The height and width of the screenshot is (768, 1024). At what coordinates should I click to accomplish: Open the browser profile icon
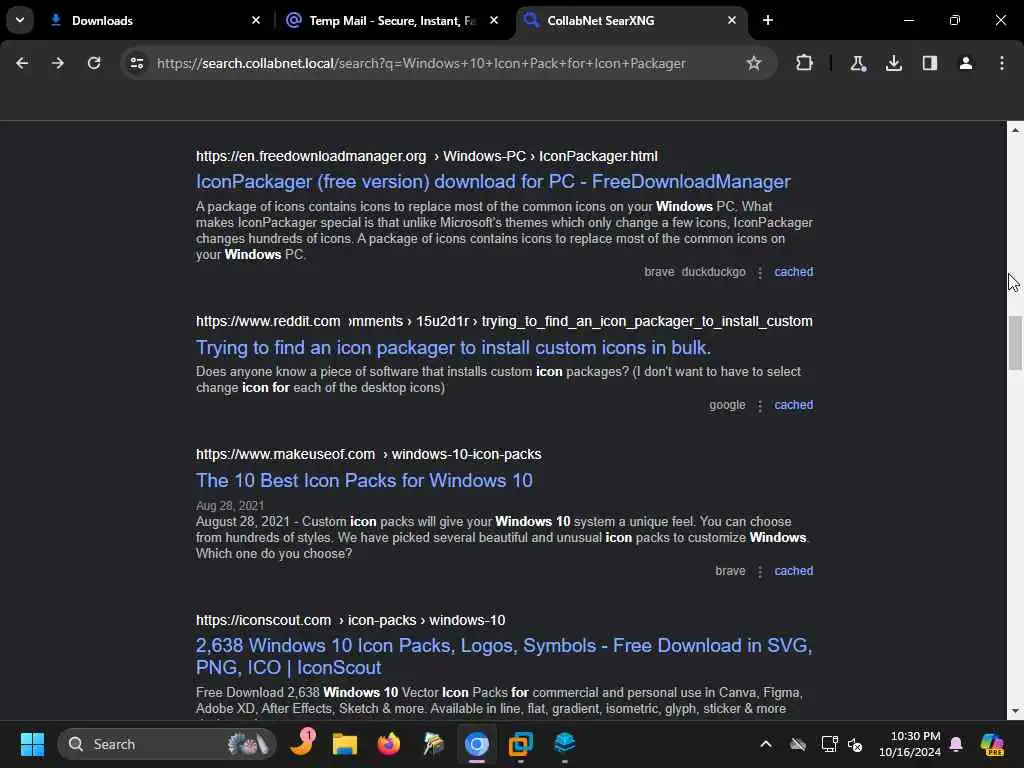(966, 63)
